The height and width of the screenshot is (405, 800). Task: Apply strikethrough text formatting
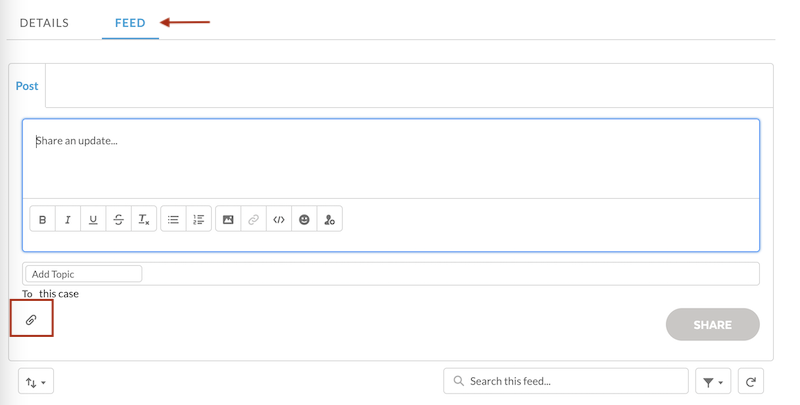[118, 220]
